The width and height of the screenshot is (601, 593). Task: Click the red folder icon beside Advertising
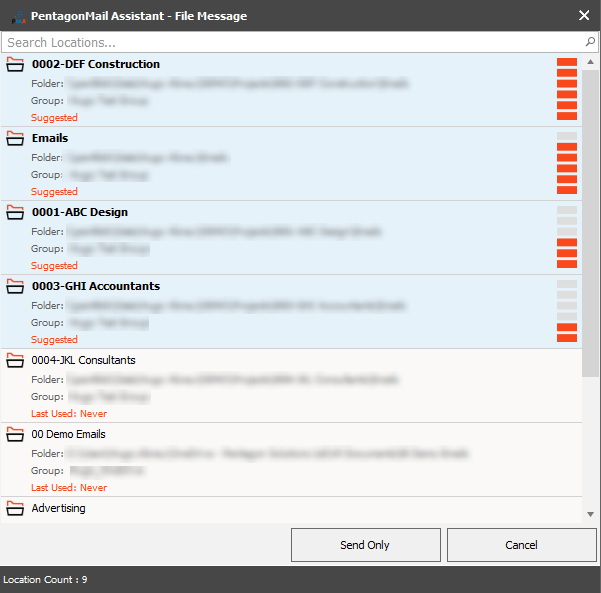tap(15, 509)
